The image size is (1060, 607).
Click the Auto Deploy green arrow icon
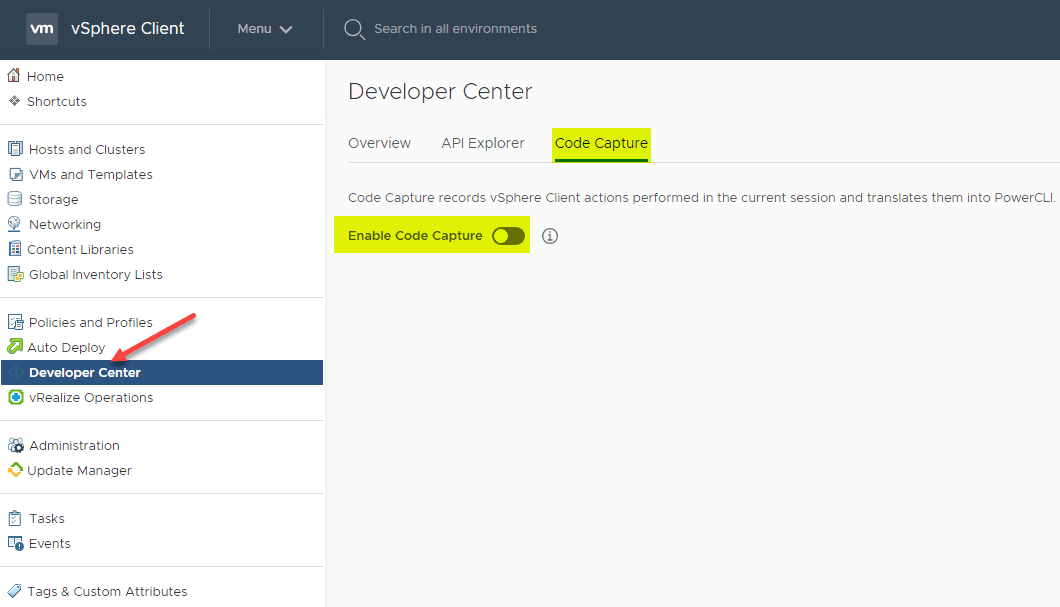(15, 347)
